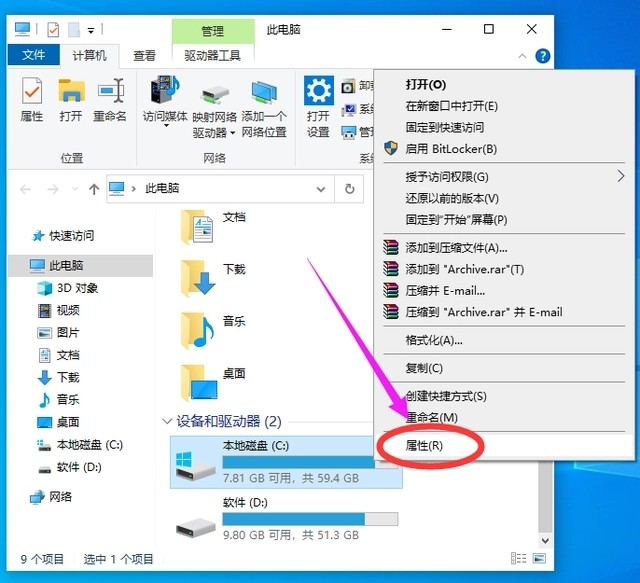
Task: Switch to details view icon in status bar
Action: 518,558
